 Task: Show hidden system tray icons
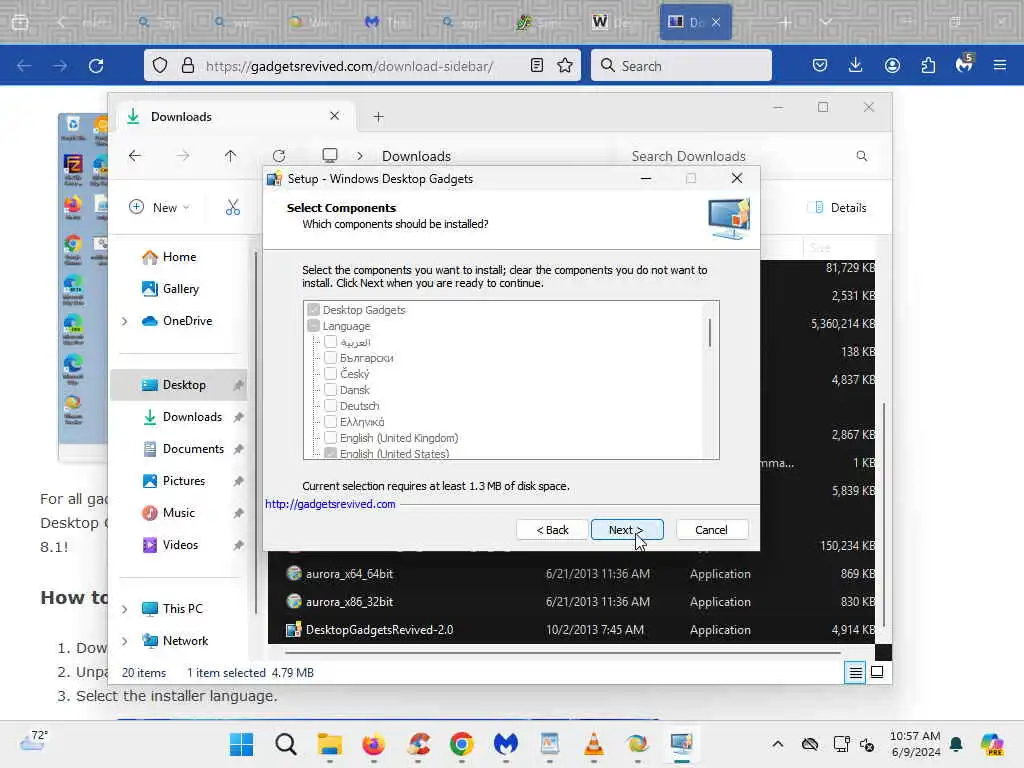pos(777,744)
